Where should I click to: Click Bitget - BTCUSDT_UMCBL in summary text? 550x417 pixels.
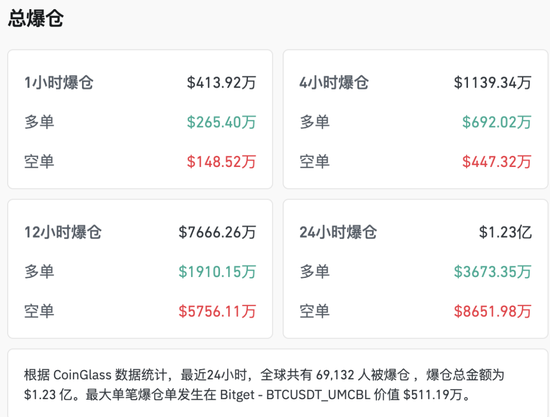(x=295, y=395)
